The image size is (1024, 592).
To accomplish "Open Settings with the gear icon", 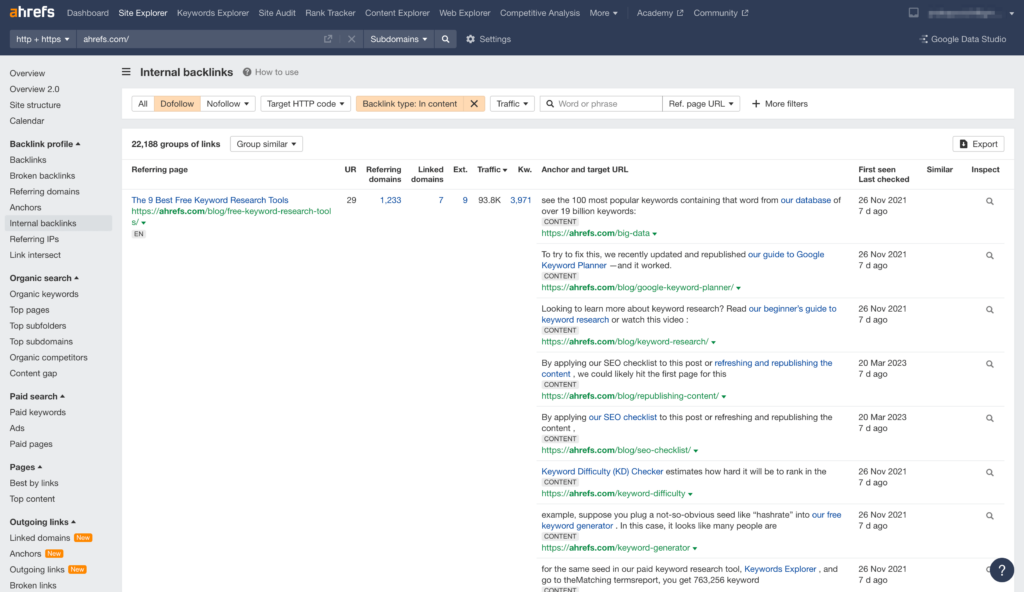I will [470, 39].
